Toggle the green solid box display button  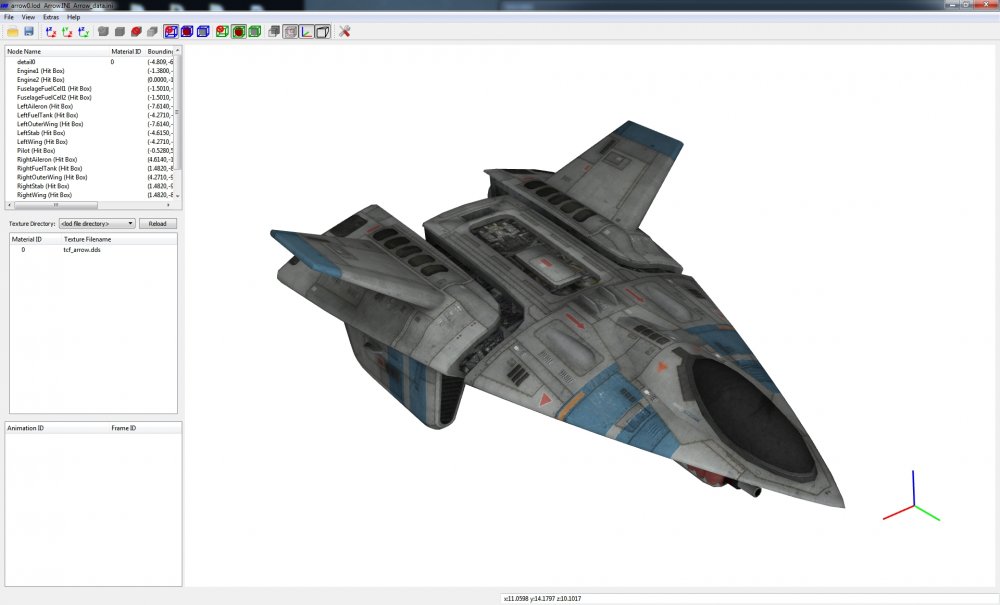tap(254, 31)
